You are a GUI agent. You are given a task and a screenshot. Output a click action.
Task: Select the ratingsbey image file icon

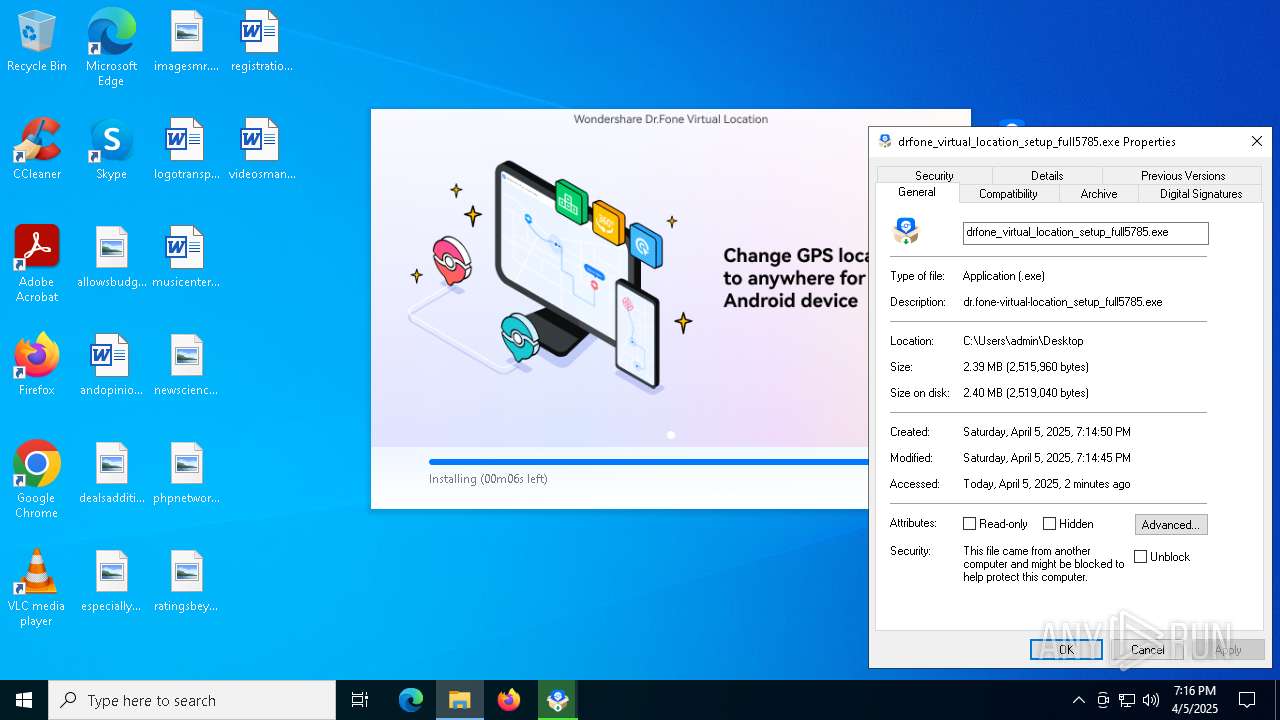[x=186, y=581]
